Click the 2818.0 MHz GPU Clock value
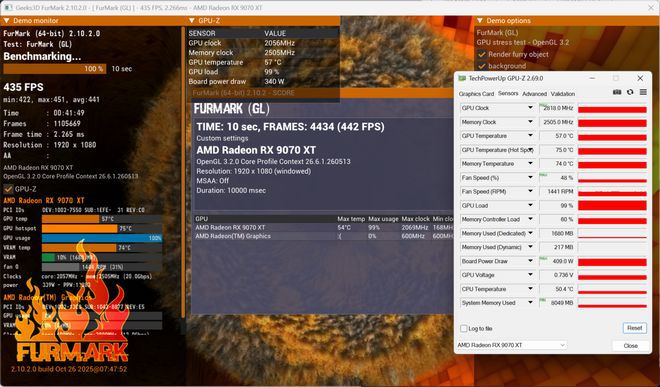The width and height of the screenshot is (660, 387). click(557, 108)
